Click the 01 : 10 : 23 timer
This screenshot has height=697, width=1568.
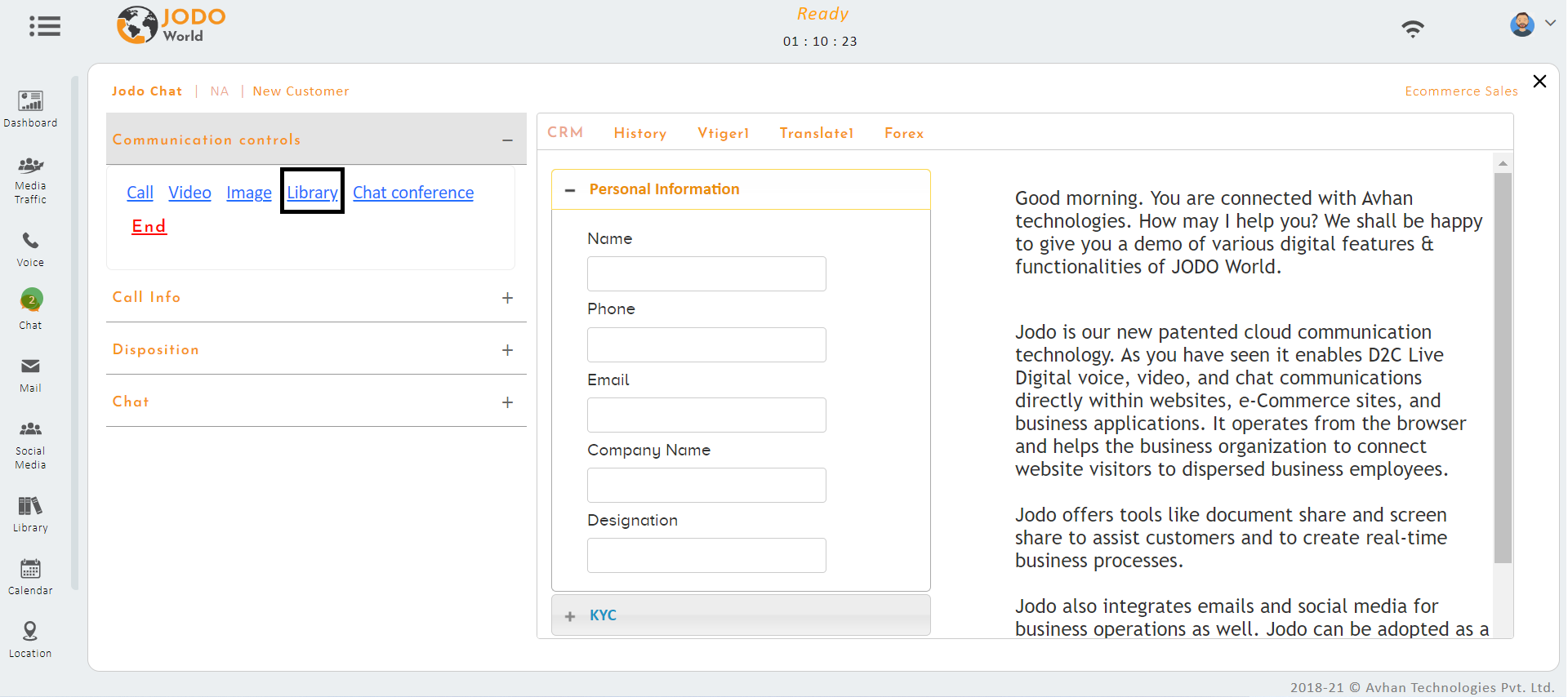820,42
